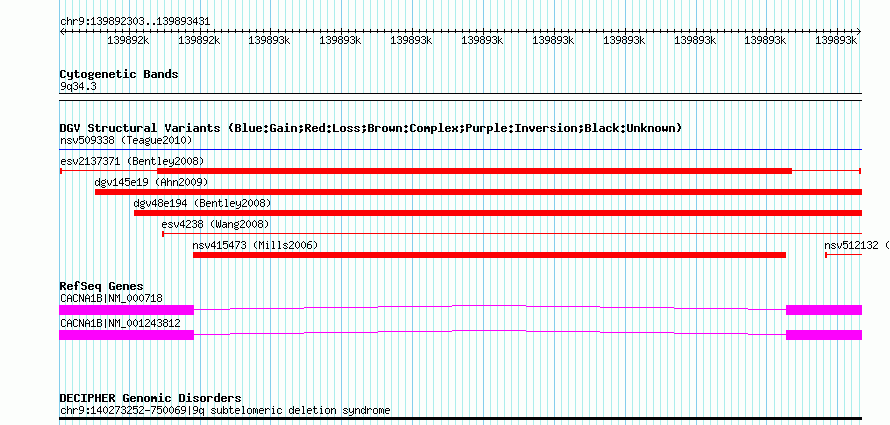Click the thick red bar of esv2137371

tap(475, 171)
